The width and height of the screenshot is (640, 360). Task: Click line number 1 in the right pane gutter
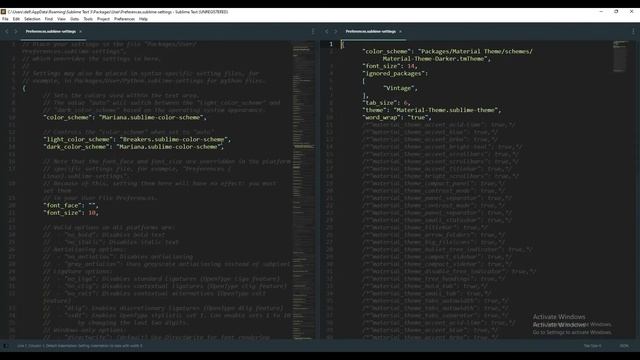click(x=331, y=44)
